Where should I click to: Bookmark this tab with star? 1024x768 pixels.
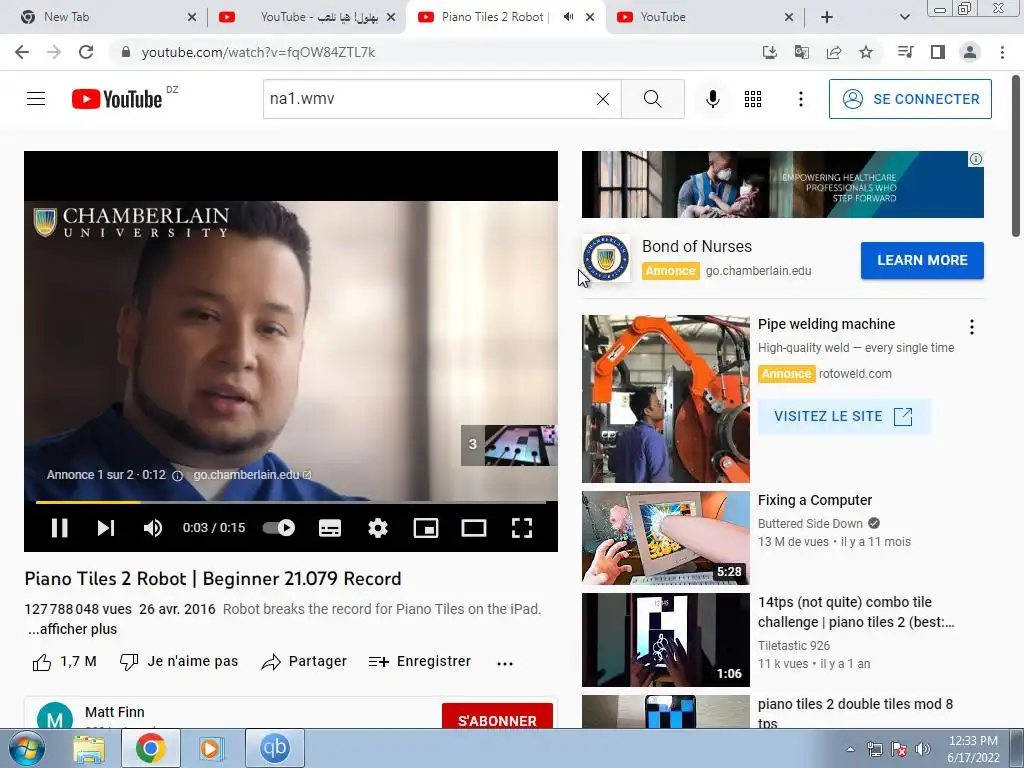coord(866,52)
